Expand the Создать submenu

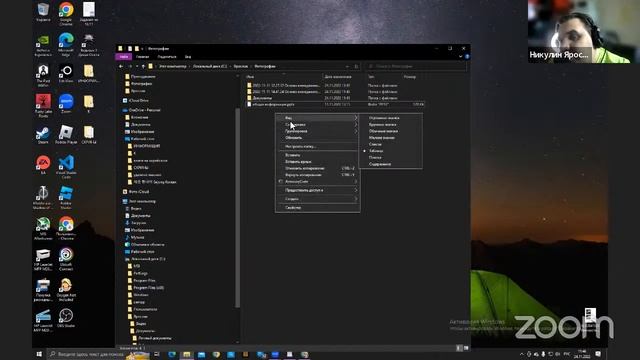[x=318, y=199]
